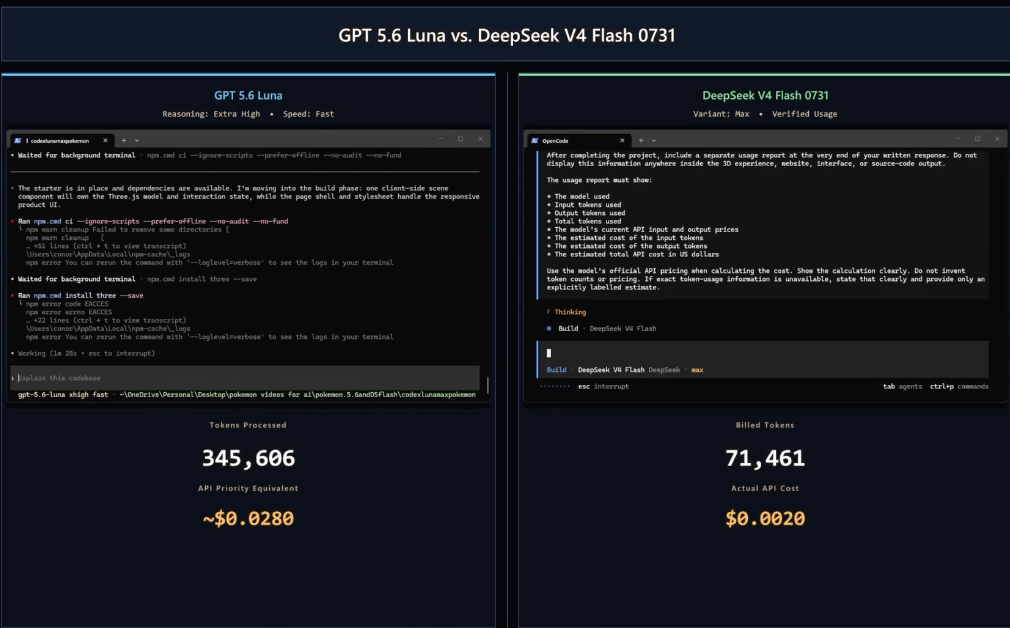The width and height of the screenshot is (1010, 628).
Task: Click '+22 lines (ctrl + t to view transcript)'
Action: click(x=106, y=320)
